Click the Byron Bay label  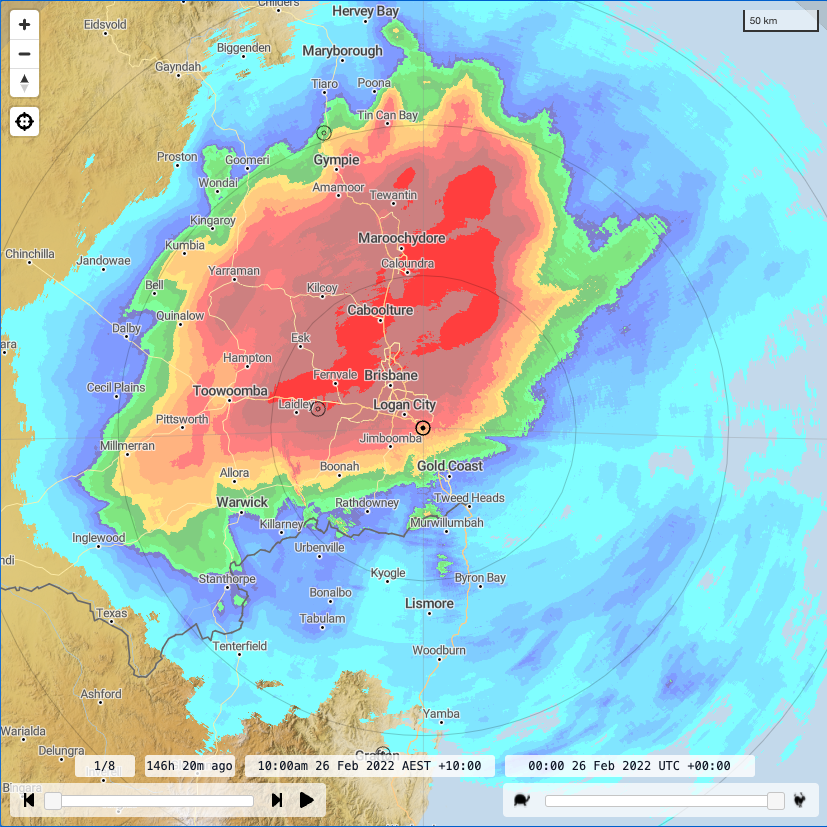click(480, 578)
